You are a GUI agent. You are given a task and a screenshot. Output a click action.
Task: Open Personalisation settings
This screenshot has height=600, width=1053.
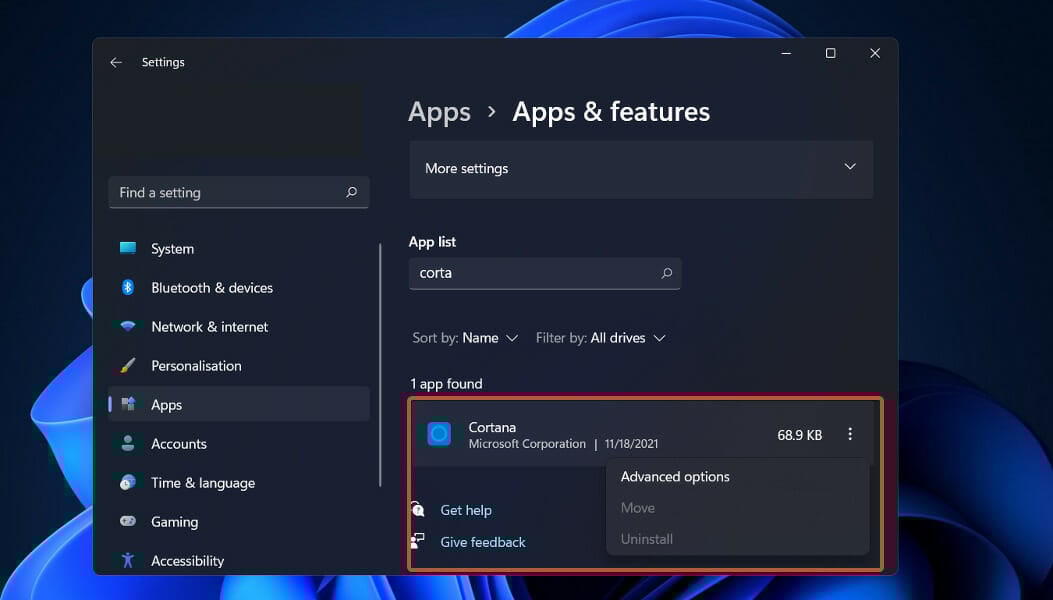[239, 366]
